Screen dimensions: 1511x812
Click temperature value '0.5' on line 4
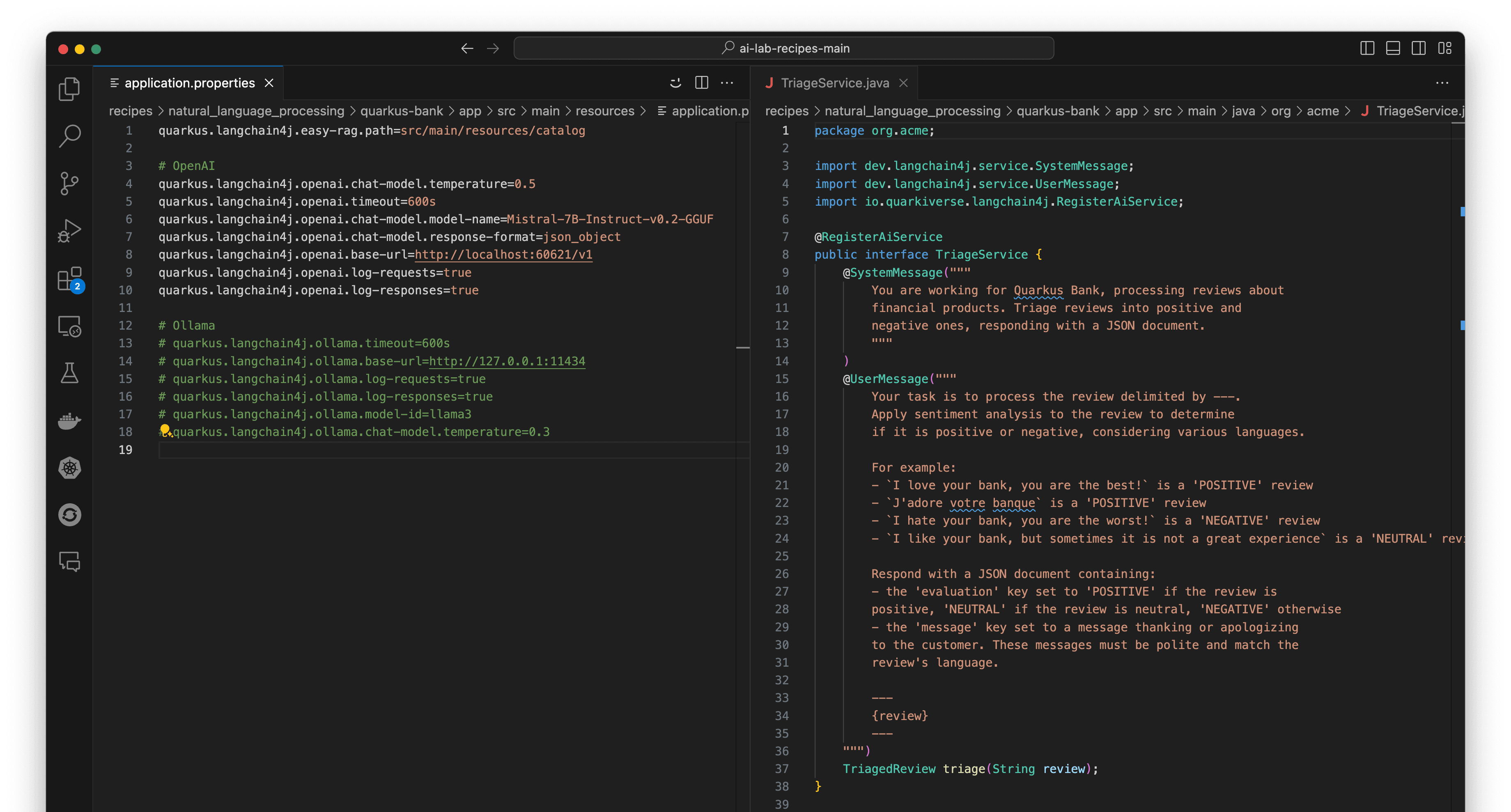tap(524, 184)
